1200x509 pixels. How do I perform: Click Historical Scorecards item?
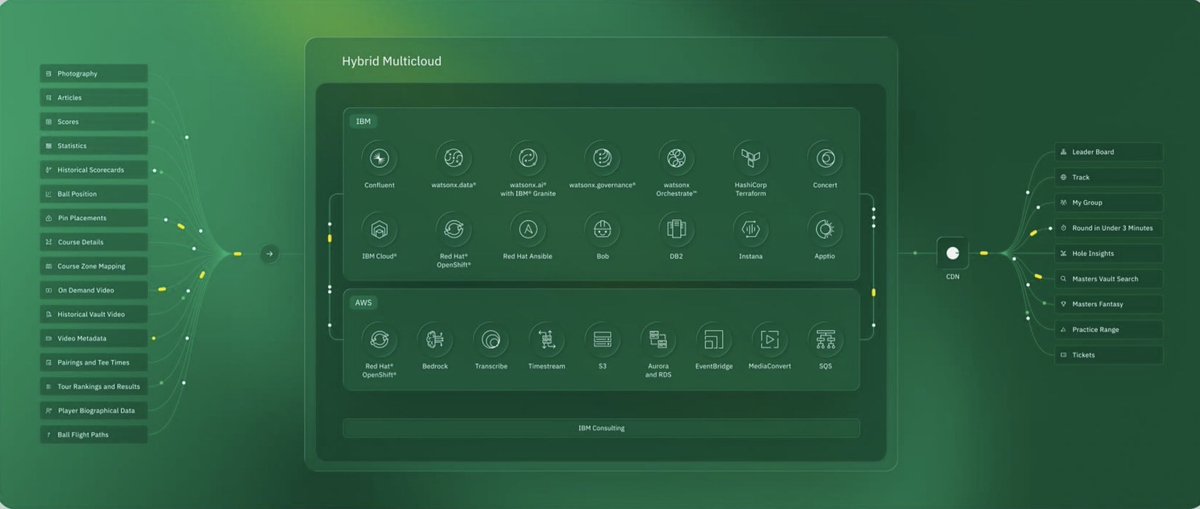(x=94, y=170)
